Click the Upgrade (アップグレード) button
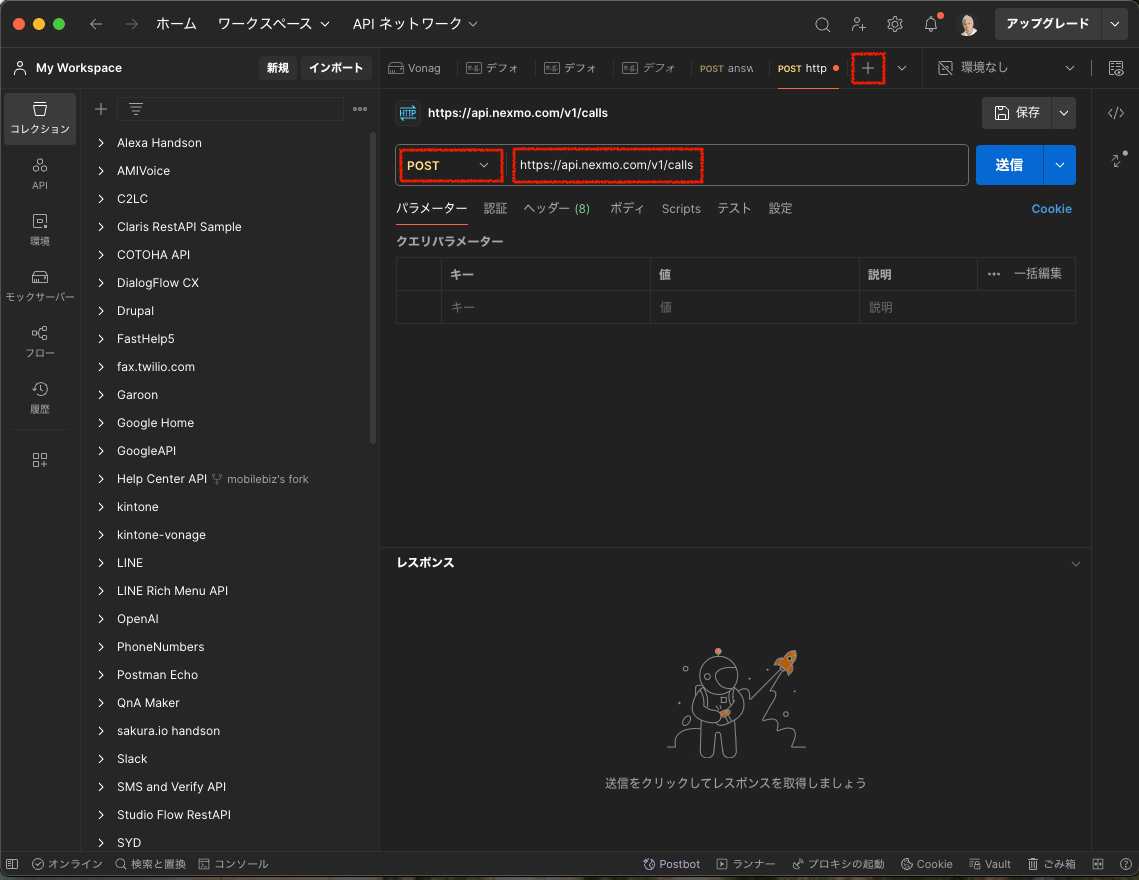The image size is (1139, 880). click(1047, 24)
